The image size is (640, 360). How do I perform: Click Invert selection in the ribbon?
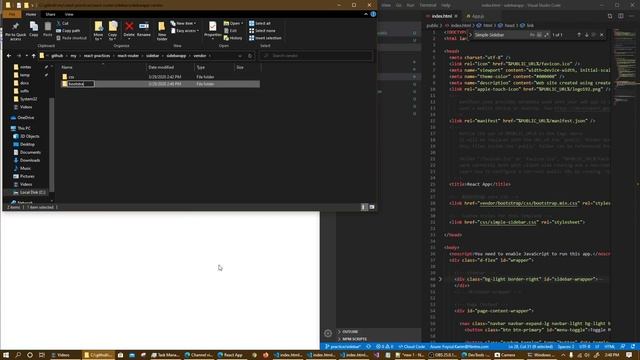click(x=265, y=38)
